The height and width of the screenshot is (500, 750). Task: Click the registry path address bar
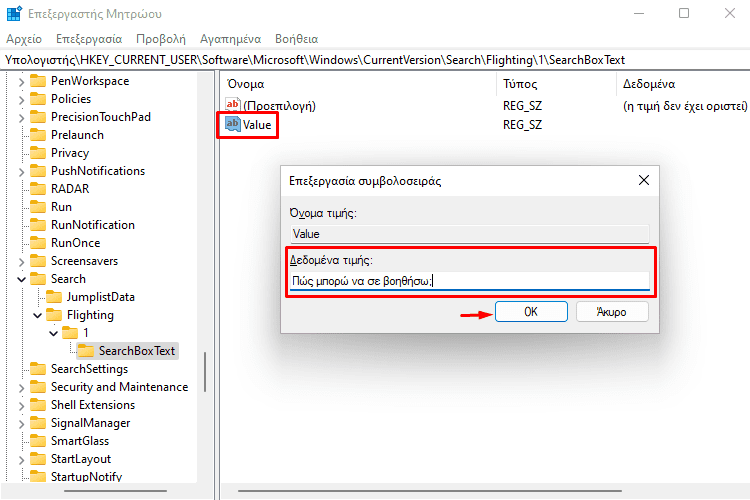coord(375,60)
